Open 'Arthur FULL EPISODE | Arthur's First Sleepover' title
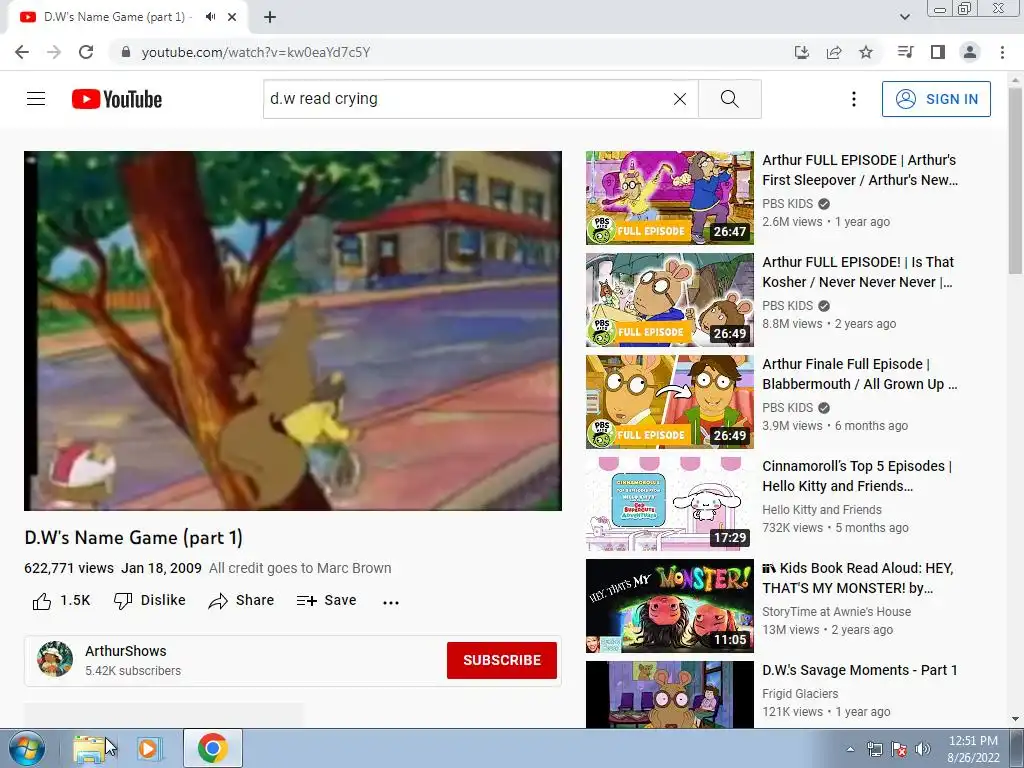Viewport: 1024px width, 768px height. pyautogui.click(x=859, y=170)
